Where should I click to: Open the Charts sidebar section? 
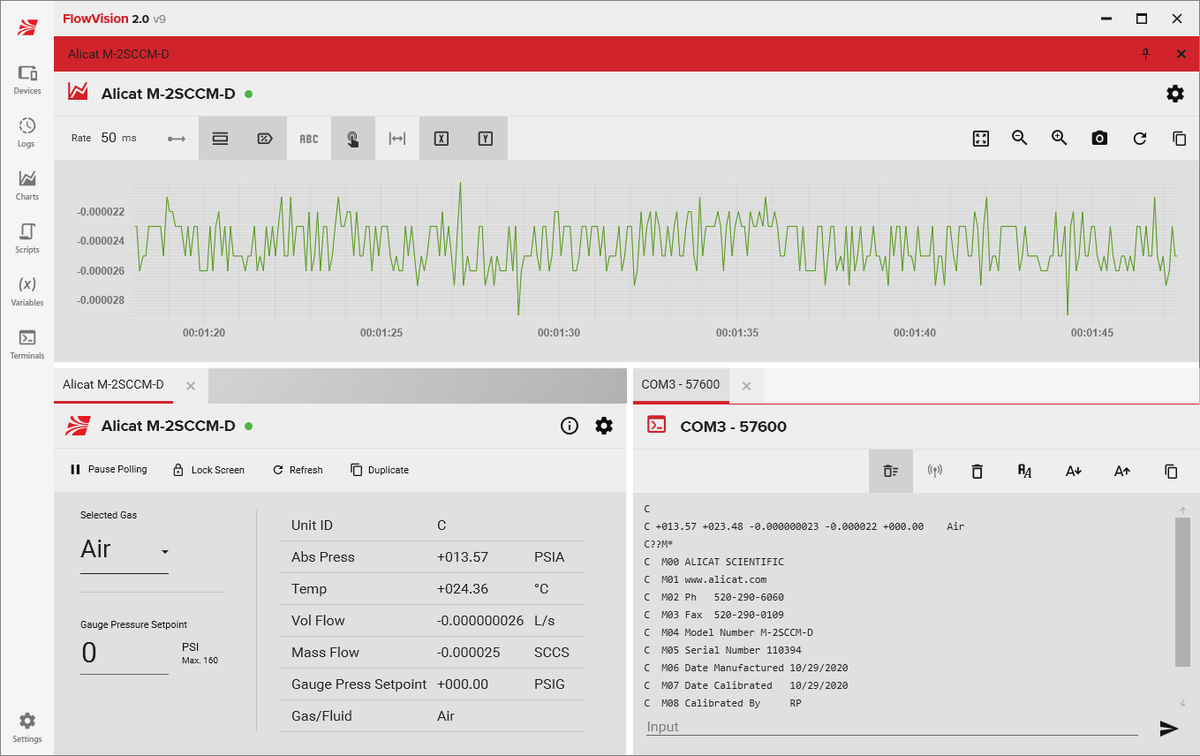(27, 186)
